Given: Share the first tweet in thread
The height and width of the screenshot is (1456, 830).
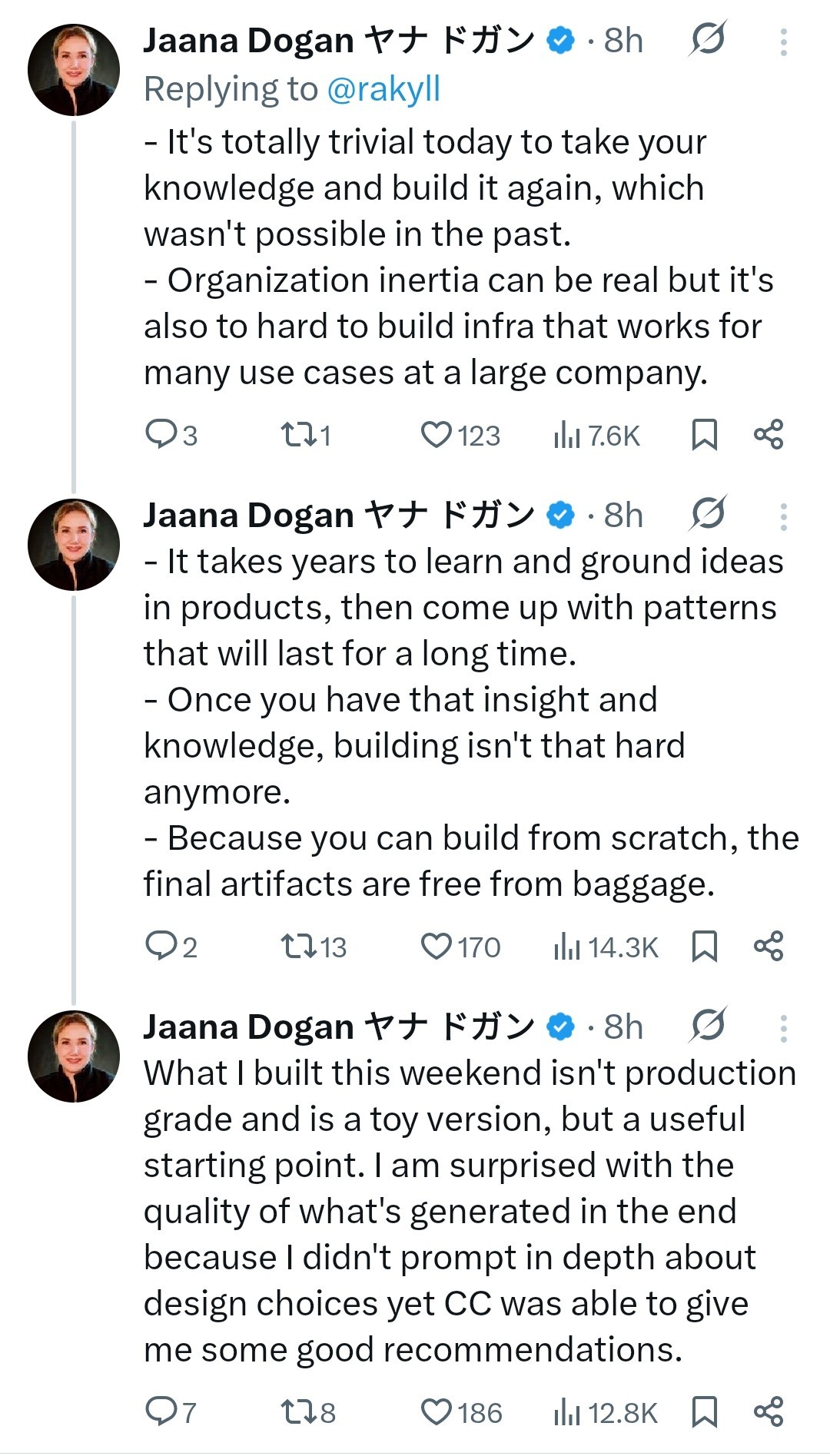Looking at the screenshot, I should pyautogui.click(x=769, y=435).
